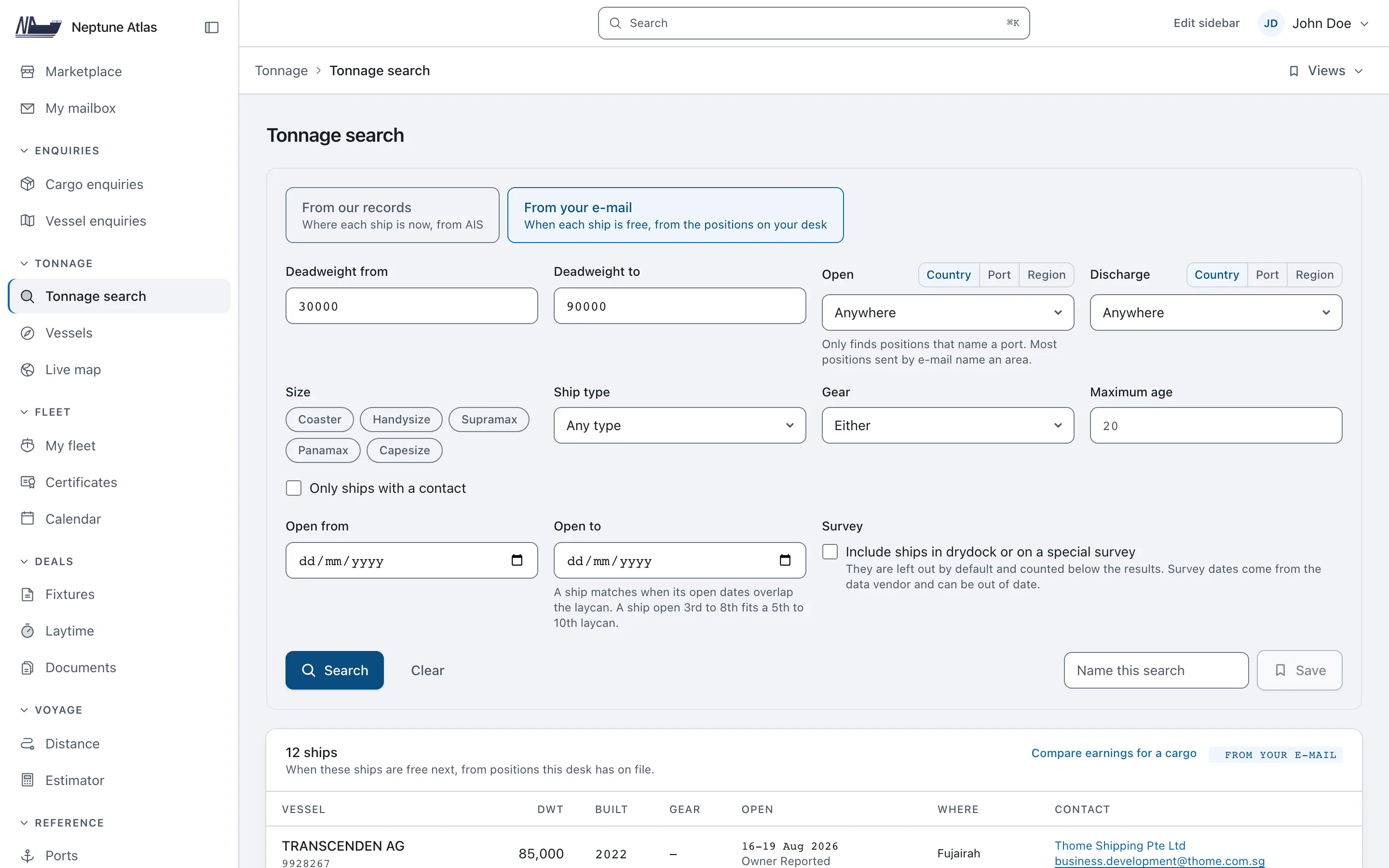Viewport: 1389px width, 868px height.
Task: Open Ports under Reference
Action: coord(120,855)
